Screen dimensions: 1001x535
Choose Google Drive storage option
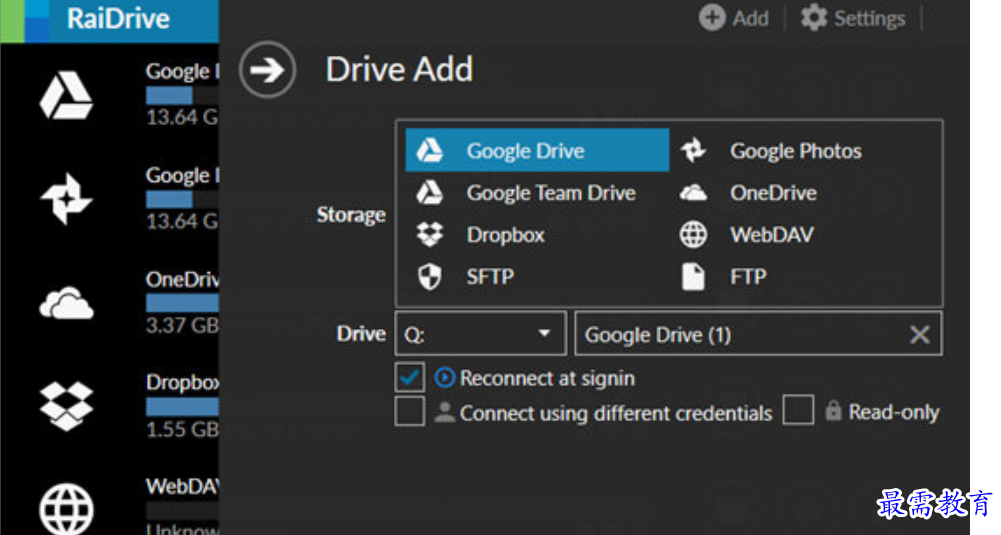pyautogui.click(x=538, y=151)
